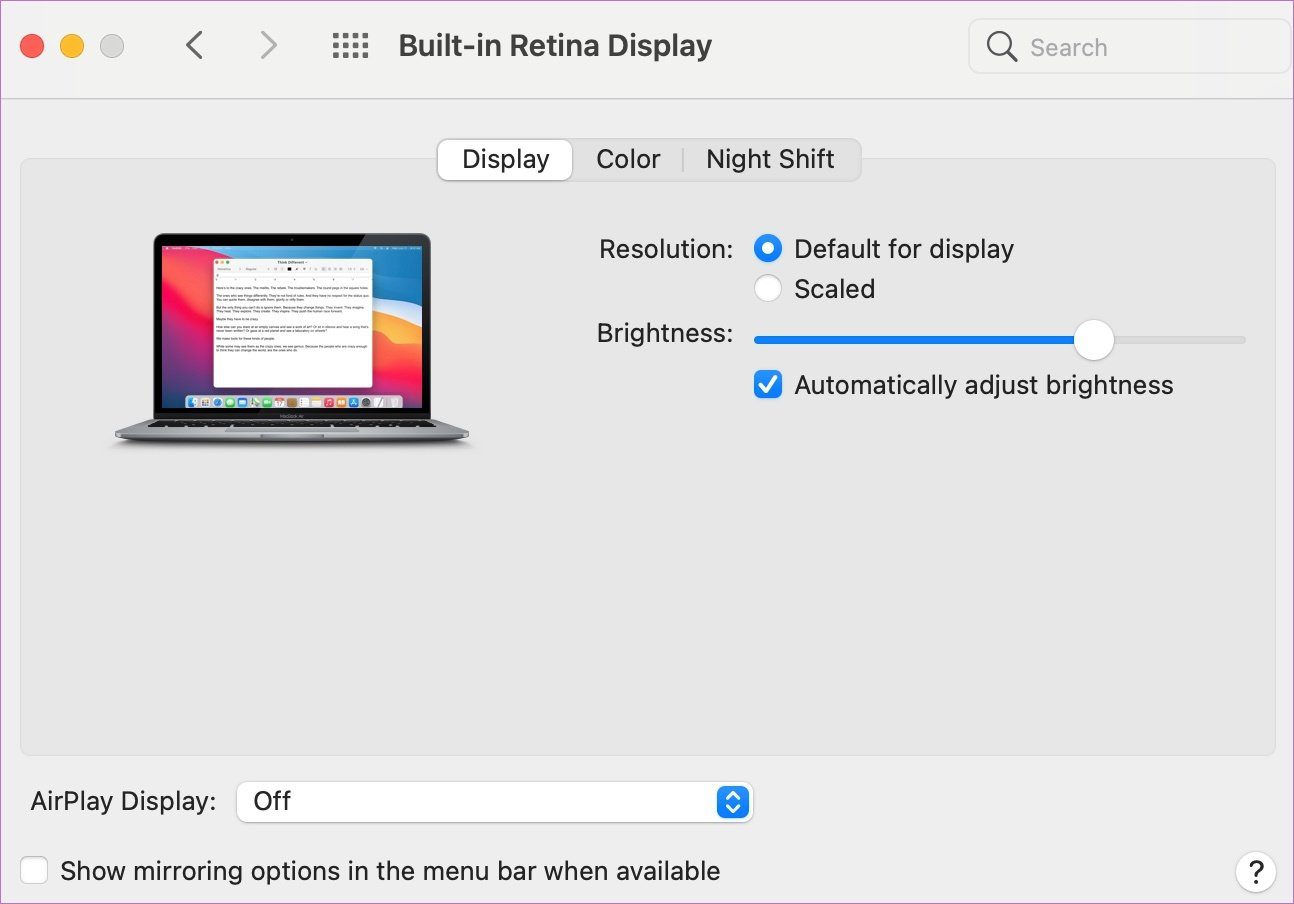Choose the Scaled resolution option

point(768,288)
